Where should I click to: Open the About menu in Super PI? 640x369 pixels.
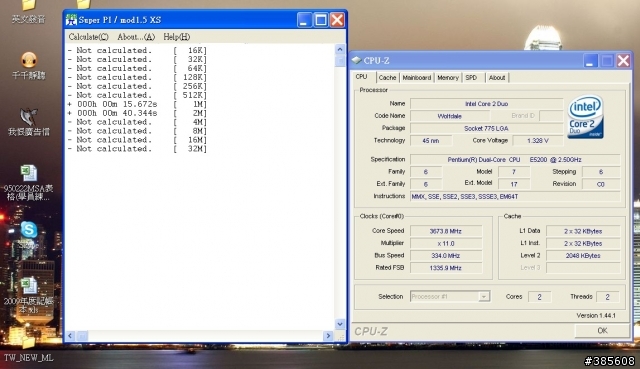[x=136, y=37]
